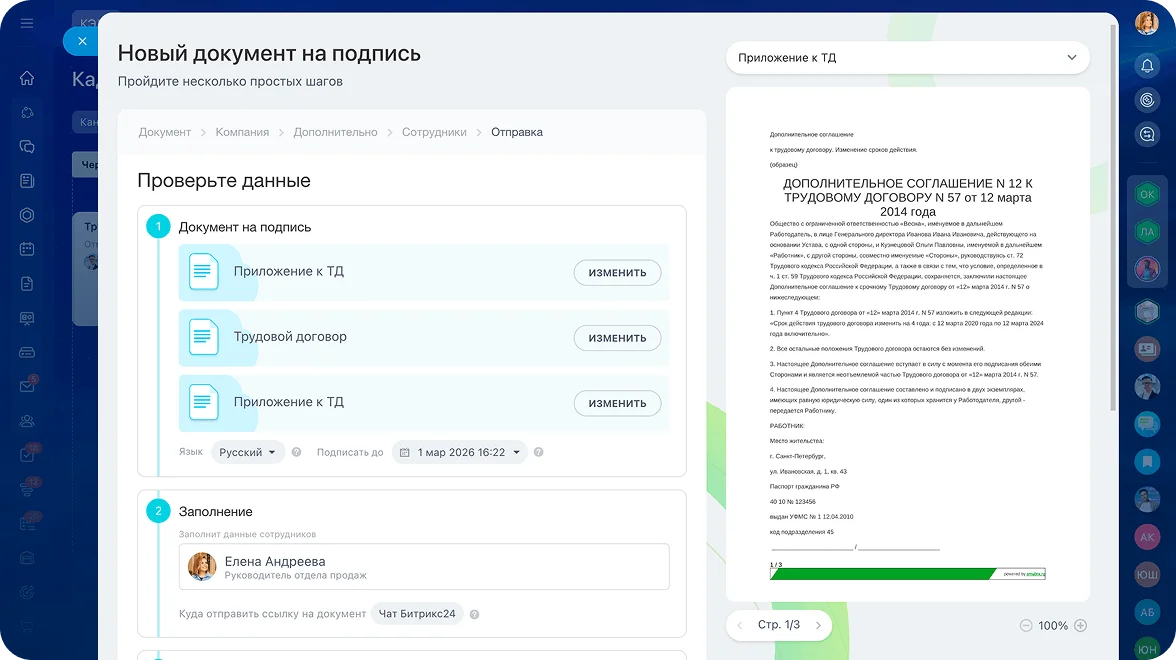Open the АК contact avatar

1147,537
